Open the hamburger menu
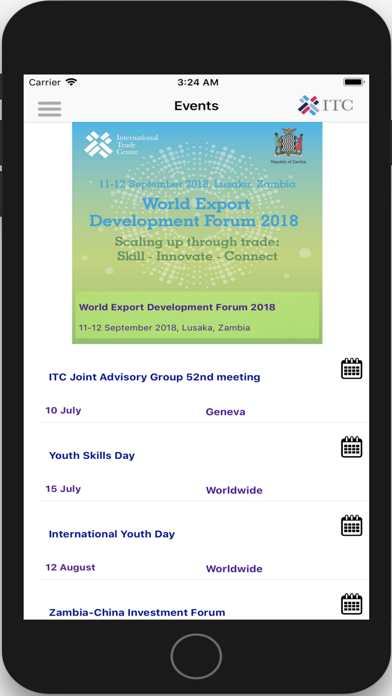392x696 pixels. click(49, 109)
